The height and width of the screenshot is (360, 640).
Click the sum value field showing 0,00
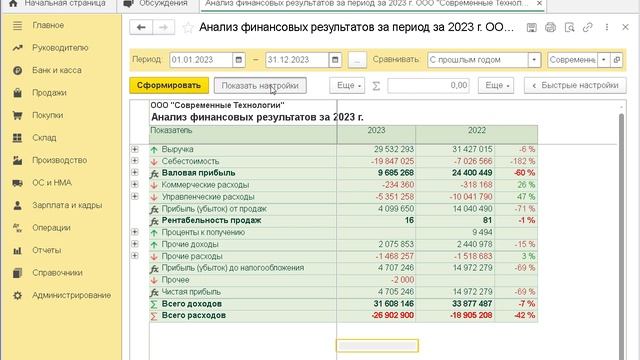428,85
